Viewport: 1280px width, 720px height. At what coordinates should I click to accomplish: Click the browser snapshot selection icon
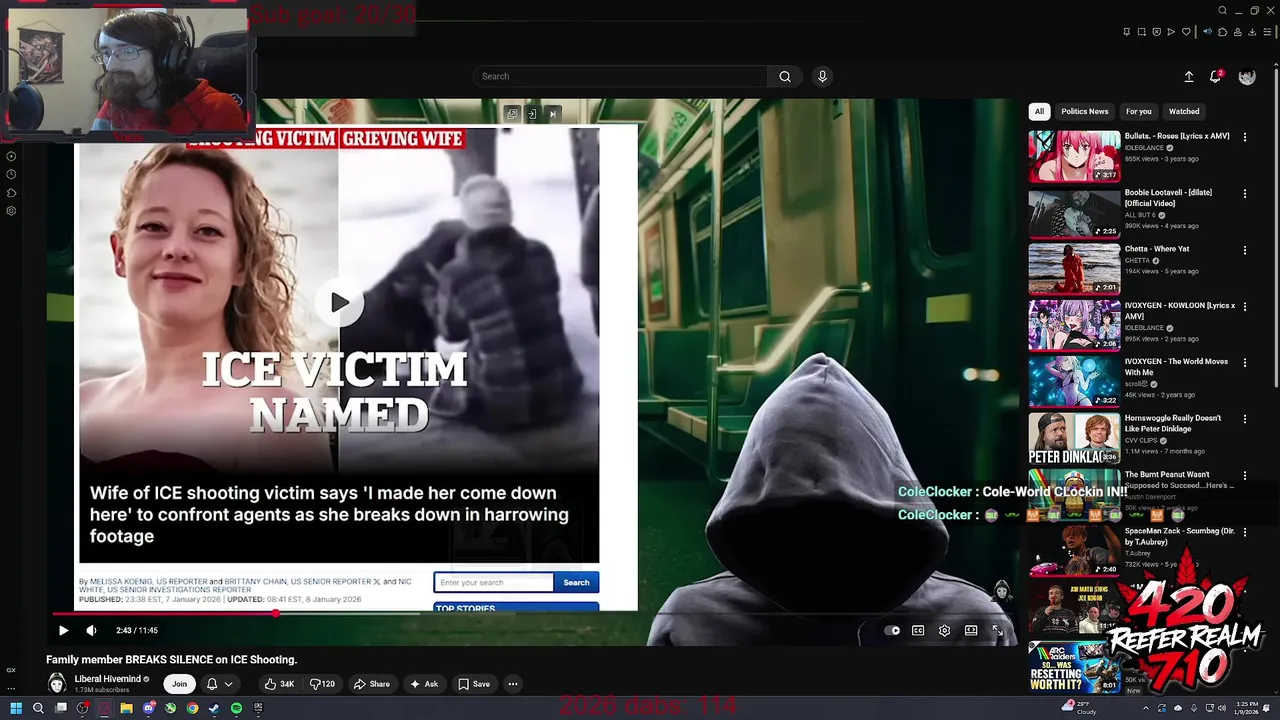1141,32
